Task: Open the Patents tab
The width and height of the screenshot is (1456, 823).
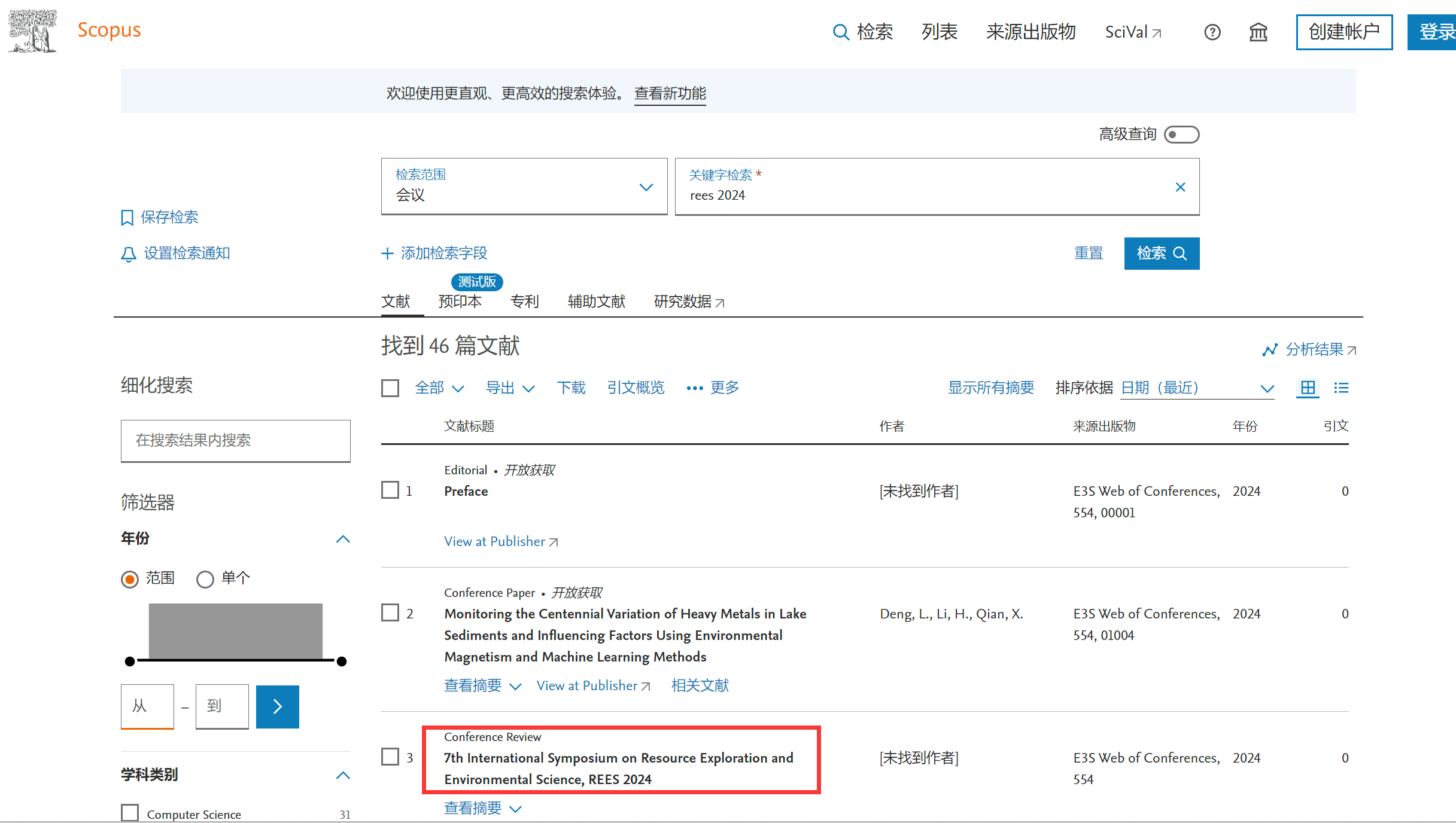Action: (x=524, y=301)
